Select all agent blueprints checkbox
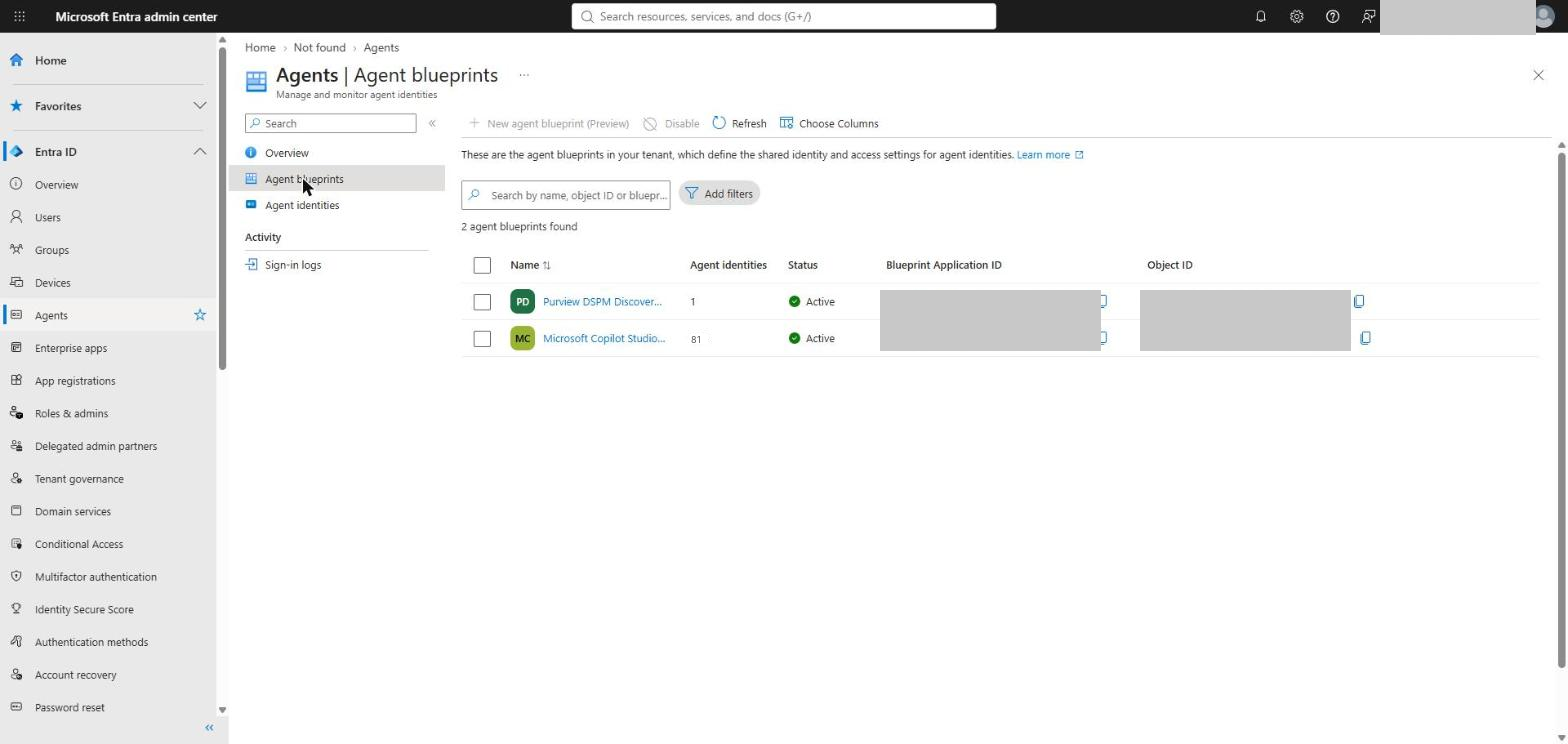The image size is (1568, 744). click(x=482, y=265)
